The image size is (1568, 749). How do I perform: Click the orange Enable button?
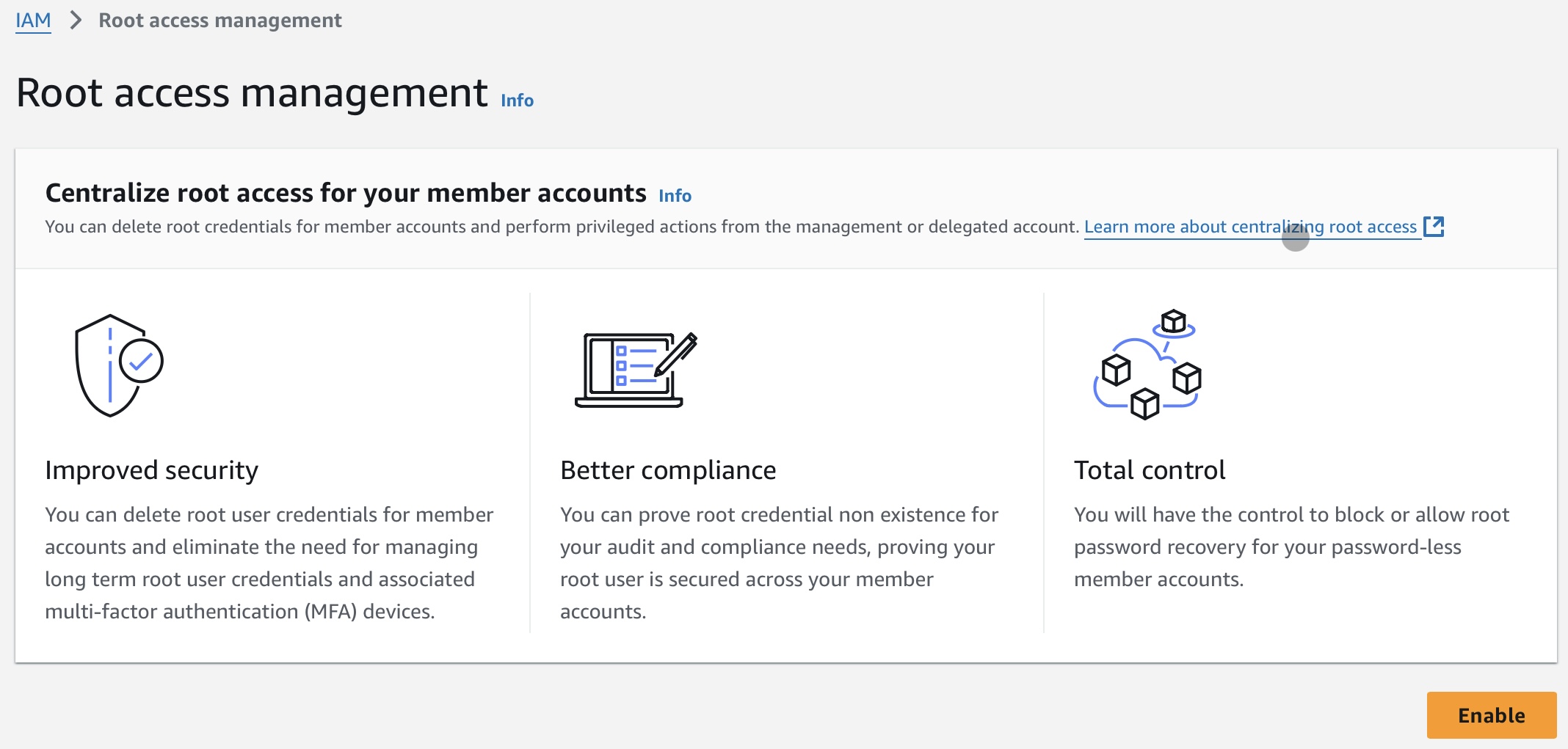pos(1491,715)
